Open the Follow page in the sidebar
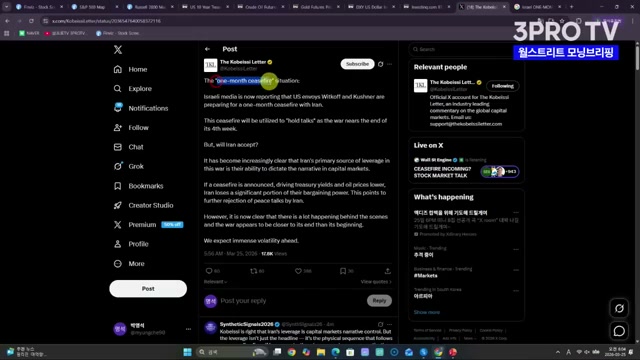640x360 pixels. point(131,128)
